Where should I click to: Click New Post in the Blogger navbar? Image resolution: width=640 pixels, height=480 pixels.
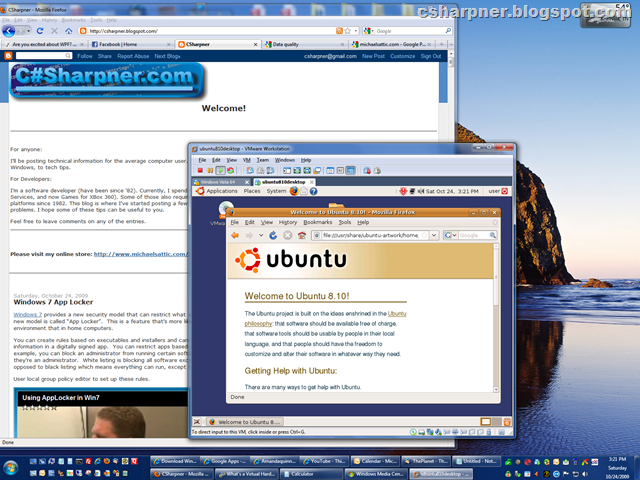373,56
